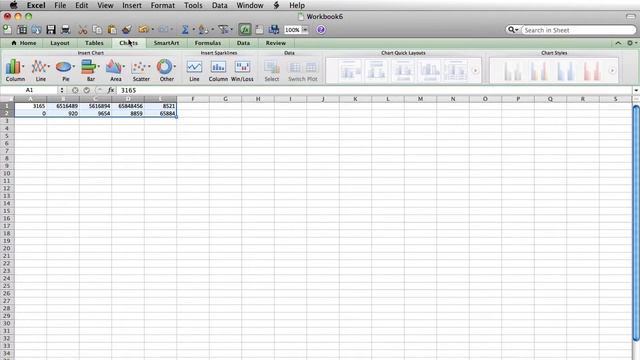Select the gray chart style thumbnail
This screenshot has width=640, height=360.
tap(512, 71)
